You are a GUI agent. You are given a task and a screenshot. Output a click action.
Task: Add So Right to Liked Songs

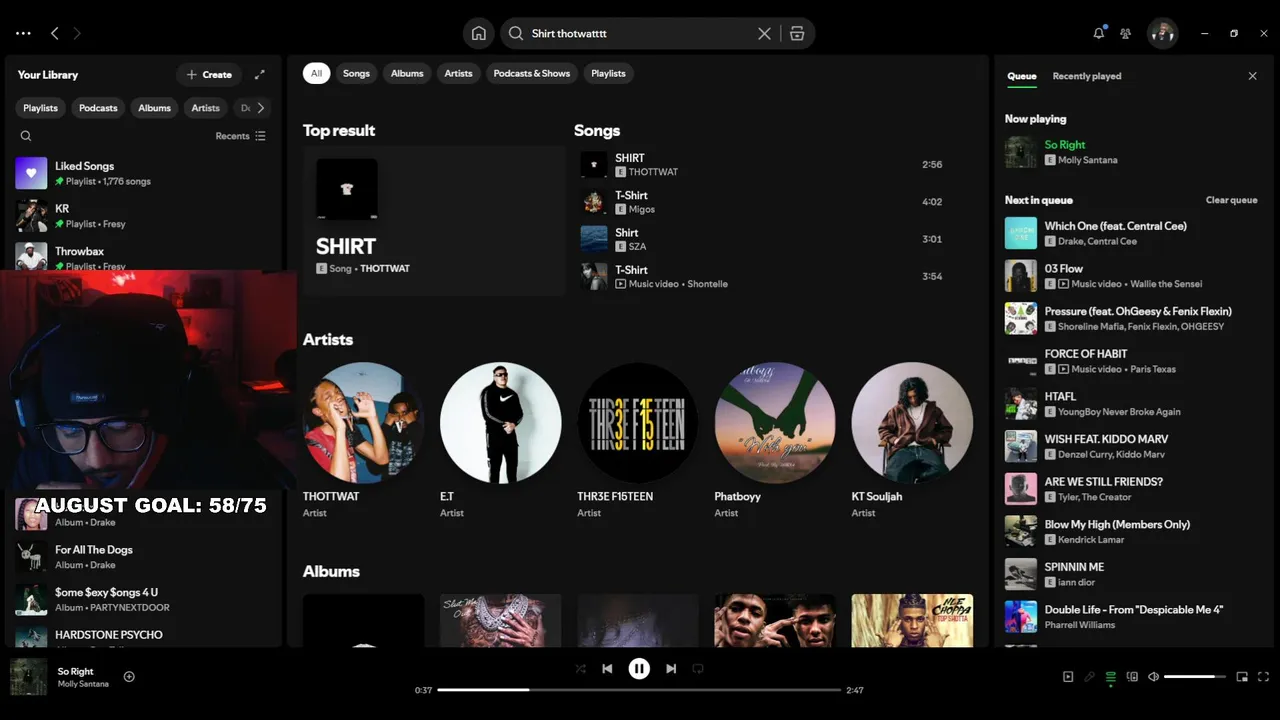coord(129,677)
